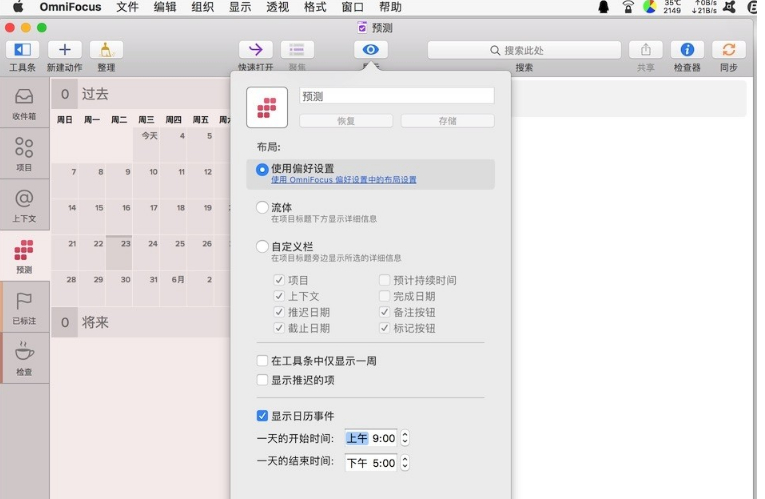The width and height of the screenshot is (765, 499).
Task: Select 流体 layout radio button
Action: coord(262,207)
